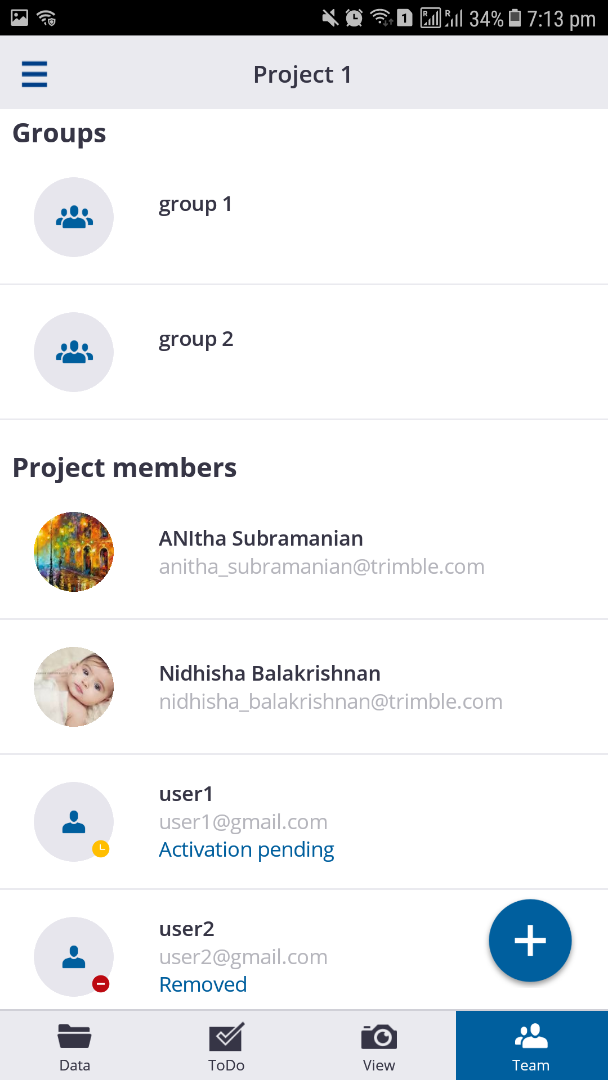Select the Team tab
Viewport: 608px width, 1080px height.
pyautogui.click(x=531, y=1046)
